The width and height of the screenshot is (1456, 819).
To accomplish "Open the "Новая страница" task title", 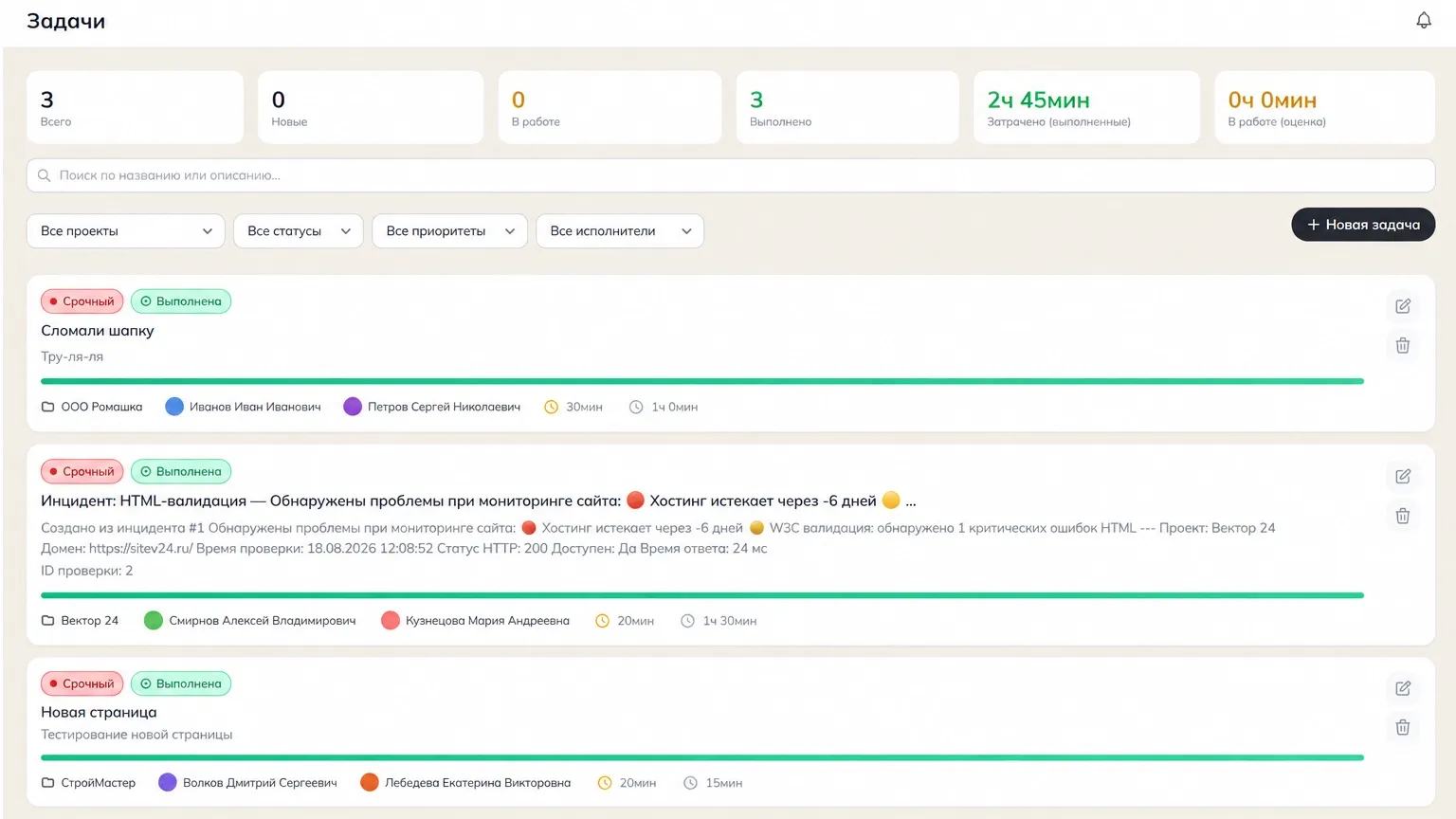I will pos(99,712).
